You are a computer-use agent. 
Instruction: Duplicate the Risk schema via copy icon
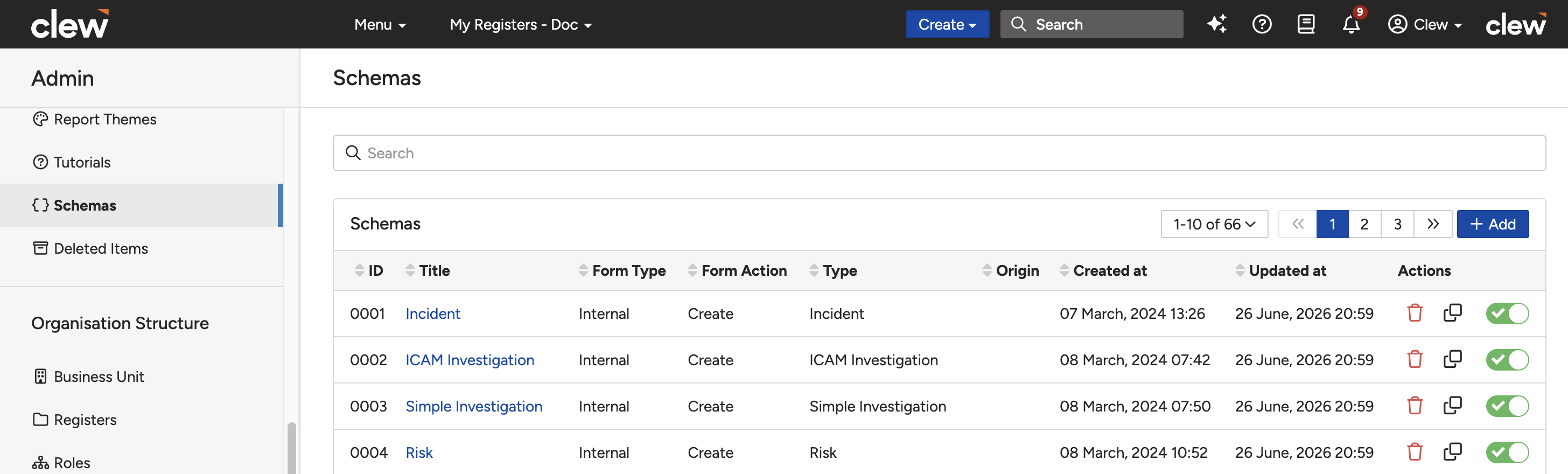[1452, 452]
